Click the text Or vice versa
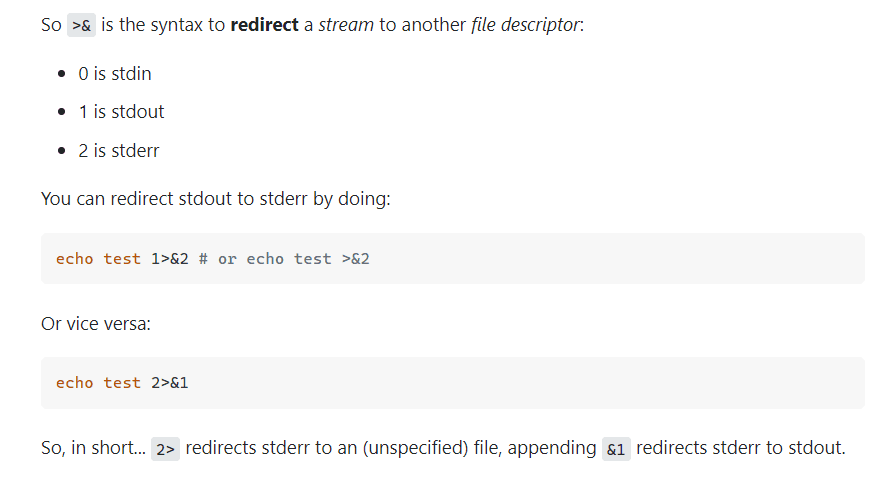 (96, 324)
